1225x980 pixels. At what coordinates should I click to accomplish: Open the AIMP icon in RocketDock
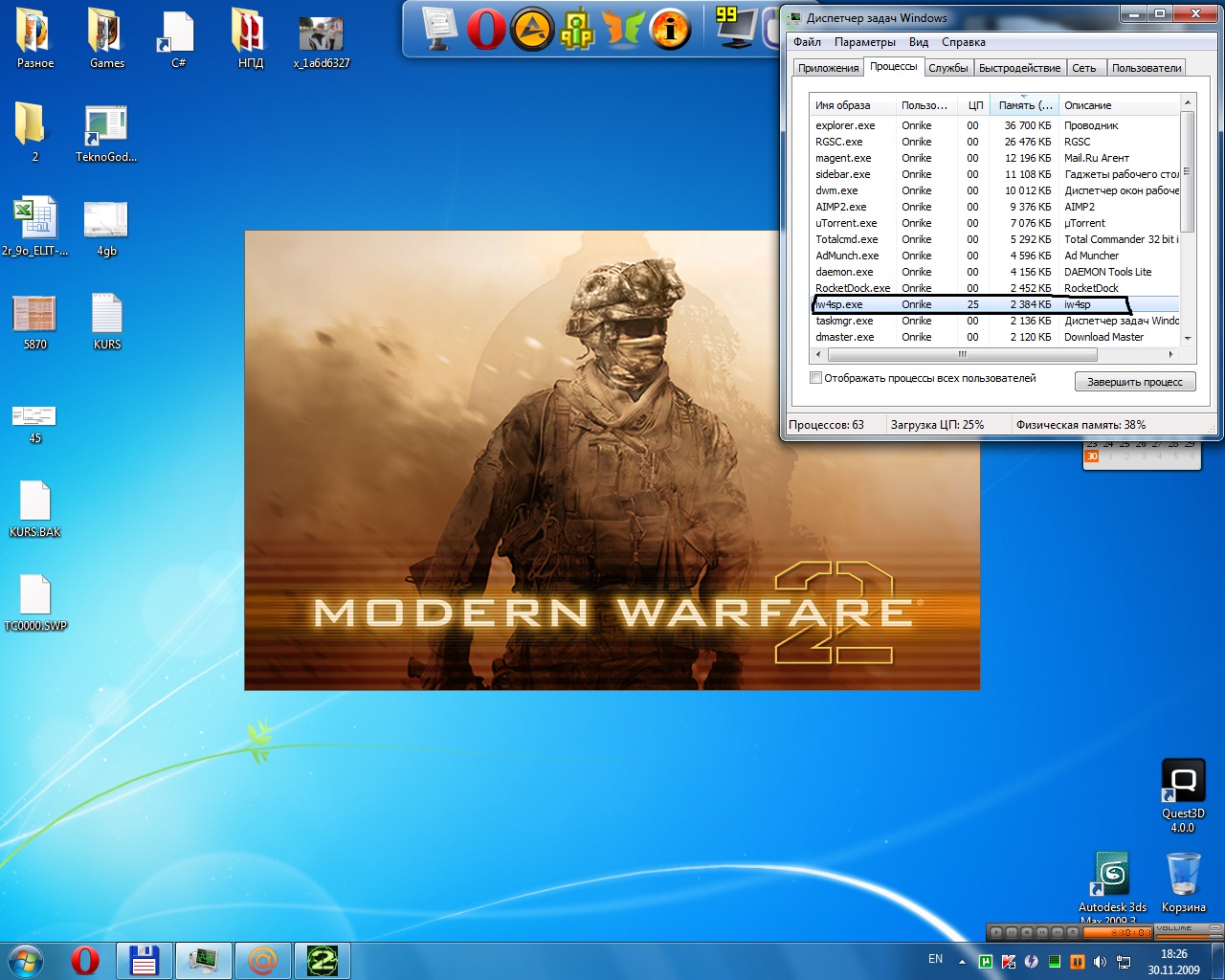(x=533, y=29)
